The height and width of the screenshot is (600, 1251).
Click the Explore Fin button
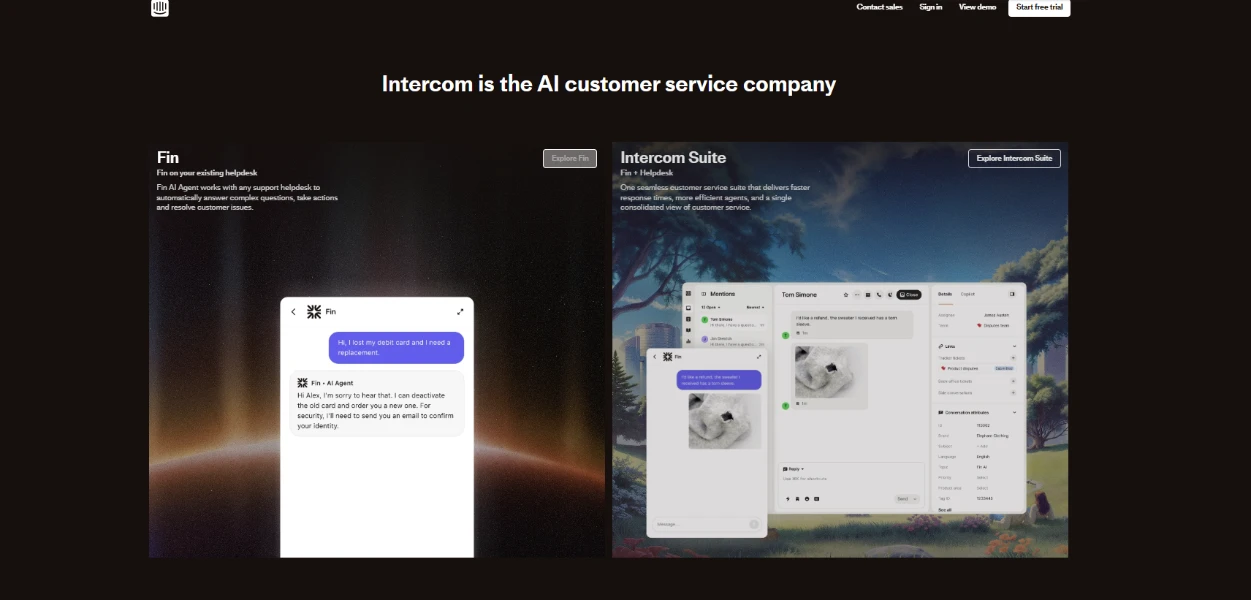click(569, 157)
